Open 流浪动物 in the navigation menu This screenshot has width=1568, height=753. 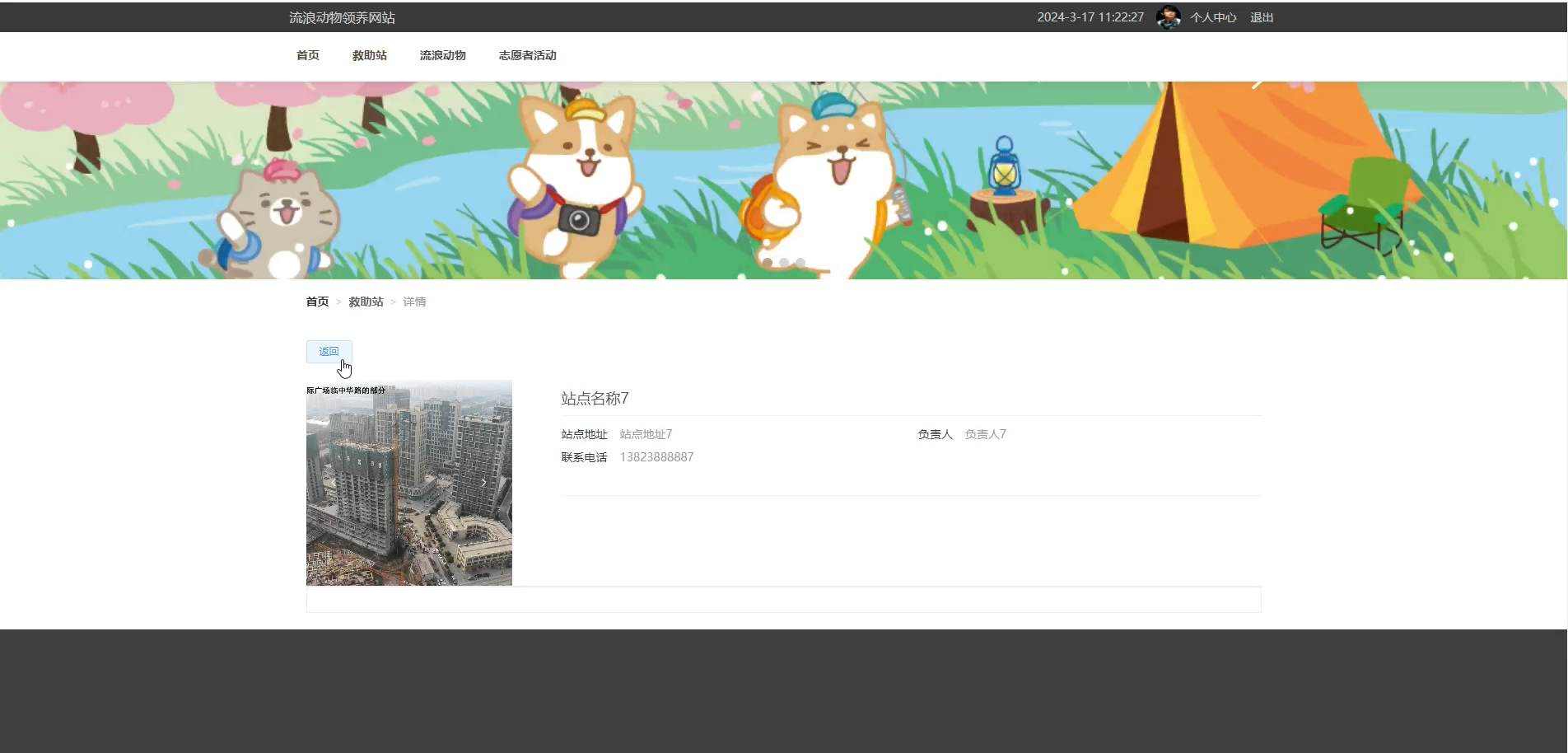(x=443, y=55)
